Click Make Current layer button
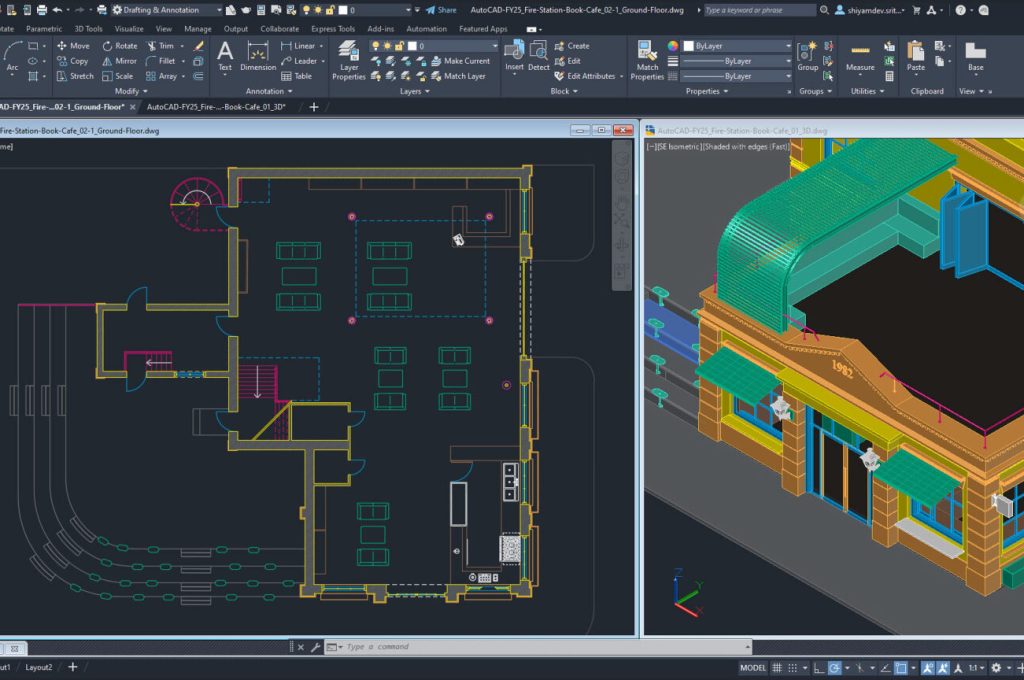Viewport: 1024px width, 680px height. click(460, 61)
